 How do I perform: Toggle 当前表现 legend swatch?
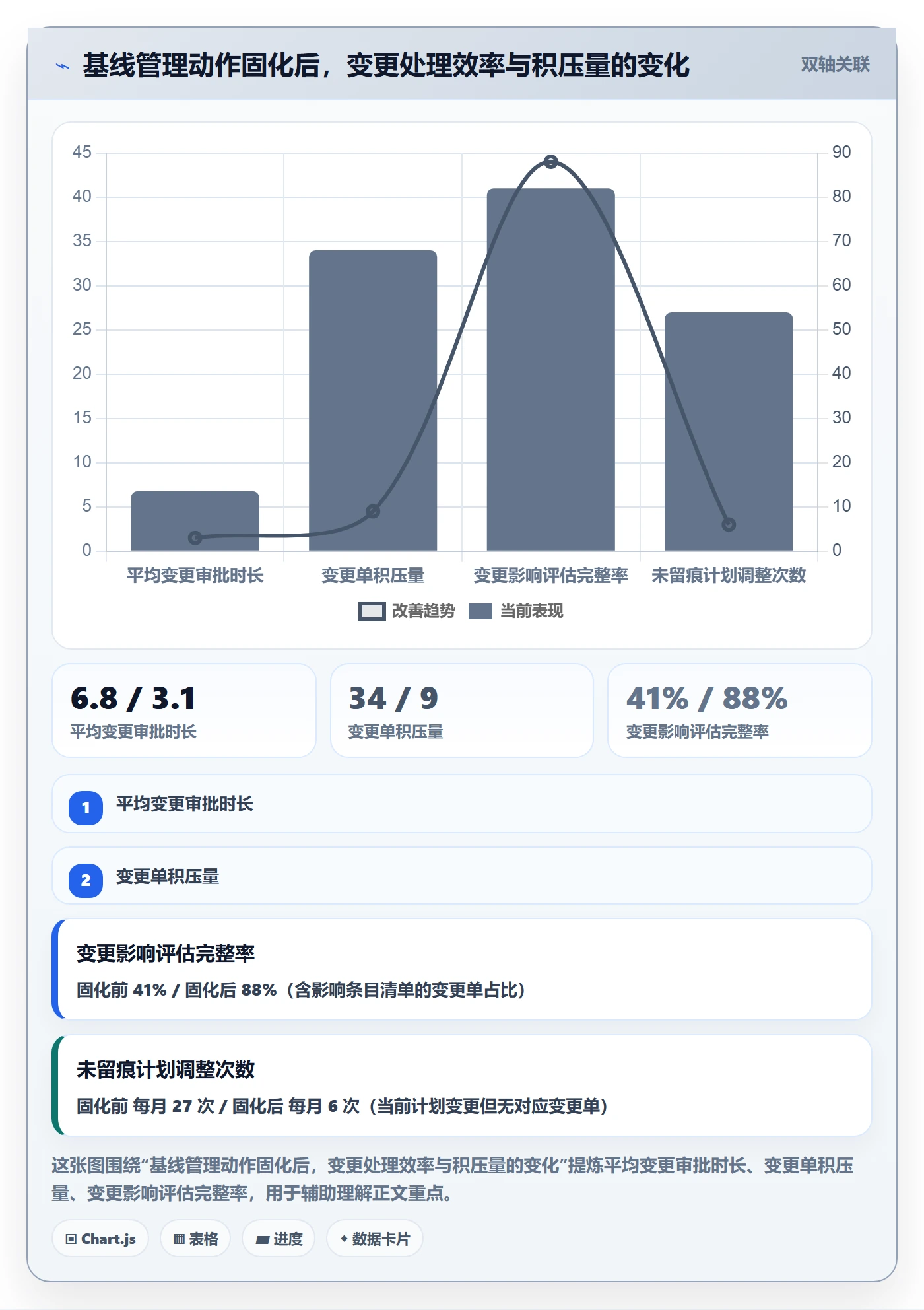click(x=480, y=611)
